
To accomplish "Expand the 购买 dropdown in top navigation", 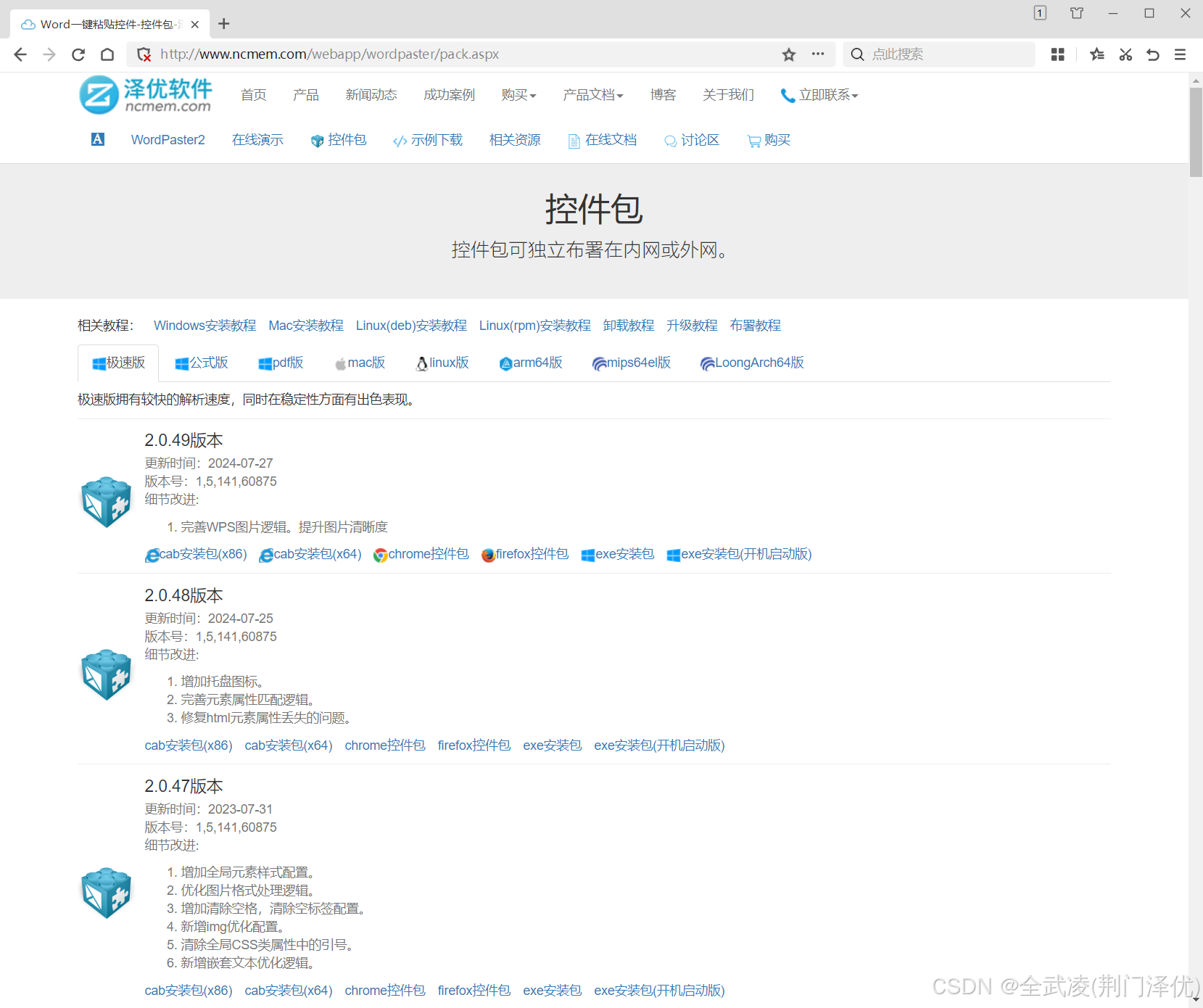I will pos(518,95).
